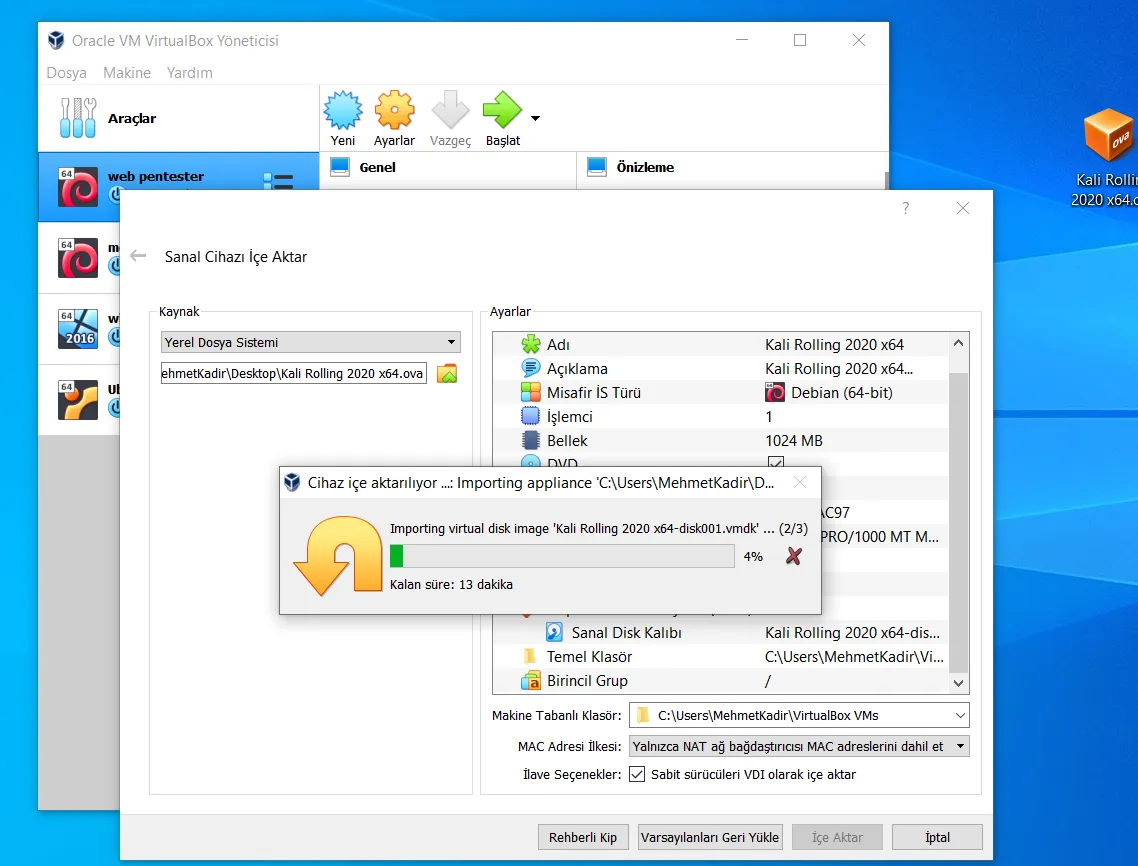Open the Yardım menu
The width and height of the screenshot is (1138, 866).
coord(189,73)
